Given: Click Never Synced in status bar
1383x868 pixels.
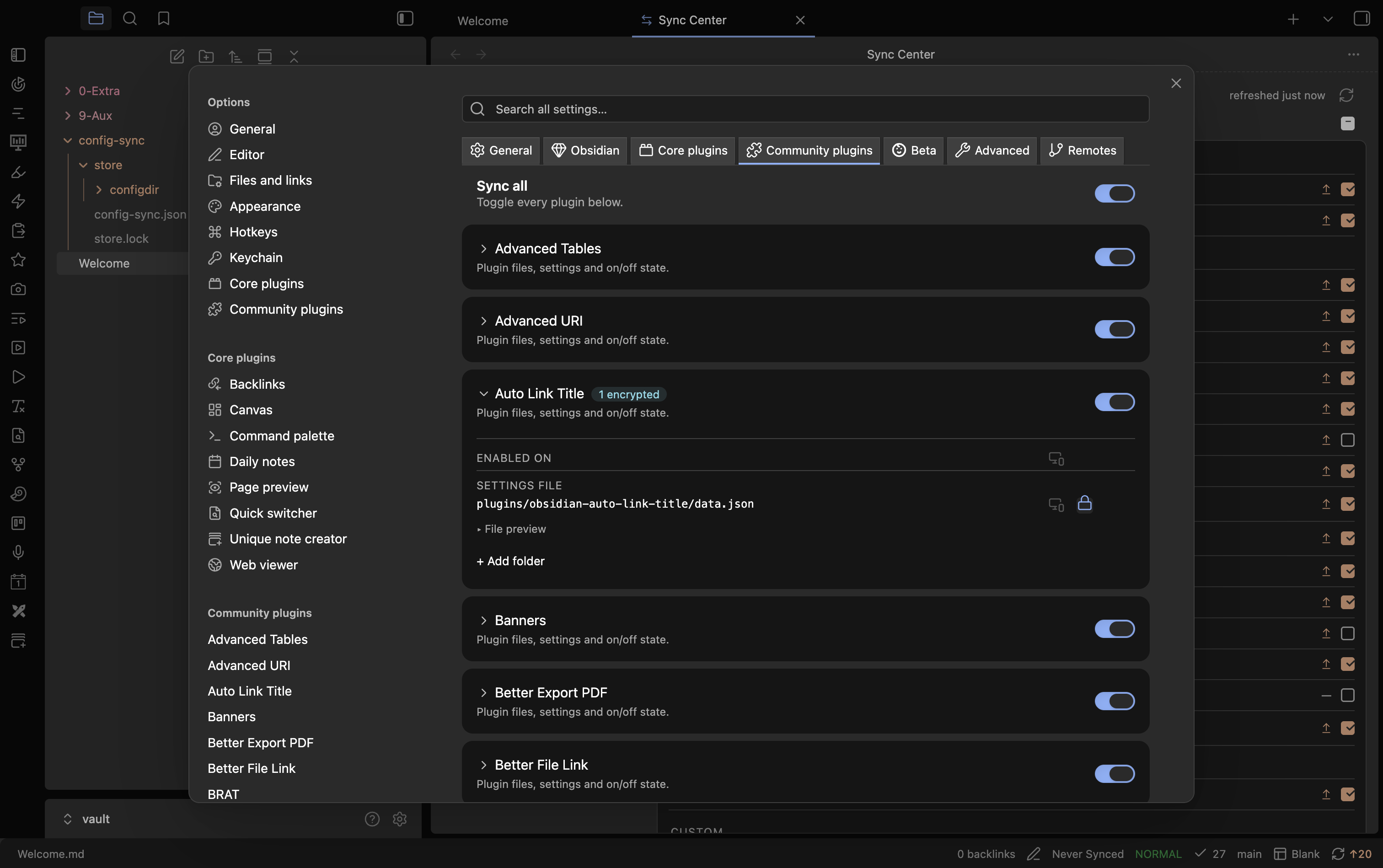Looking at the screenshot, I should [1088, 854].
